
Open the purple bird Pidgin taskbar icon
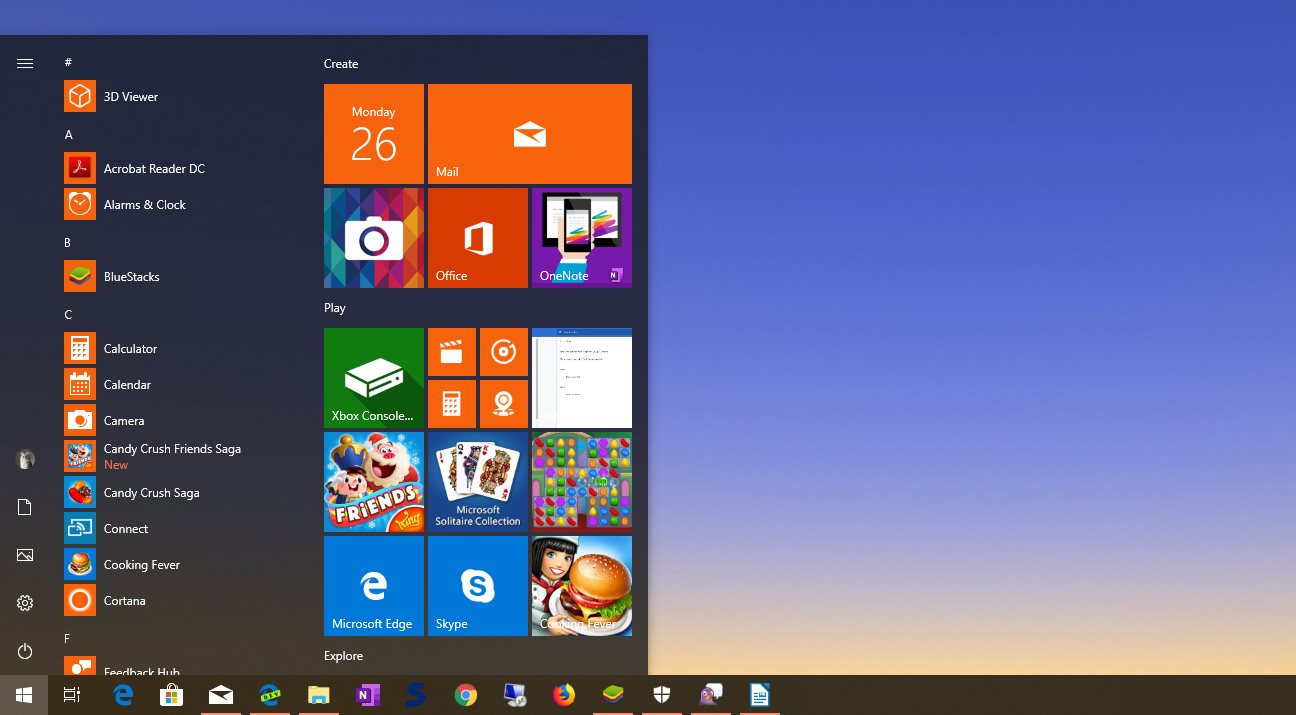coord(711,695)
